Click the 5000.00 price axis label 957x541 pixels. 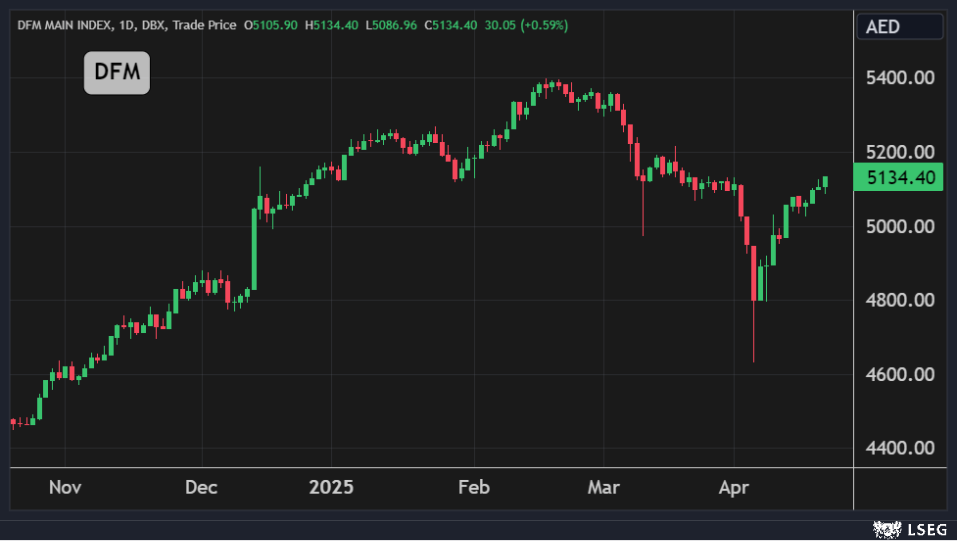[900, 226]
